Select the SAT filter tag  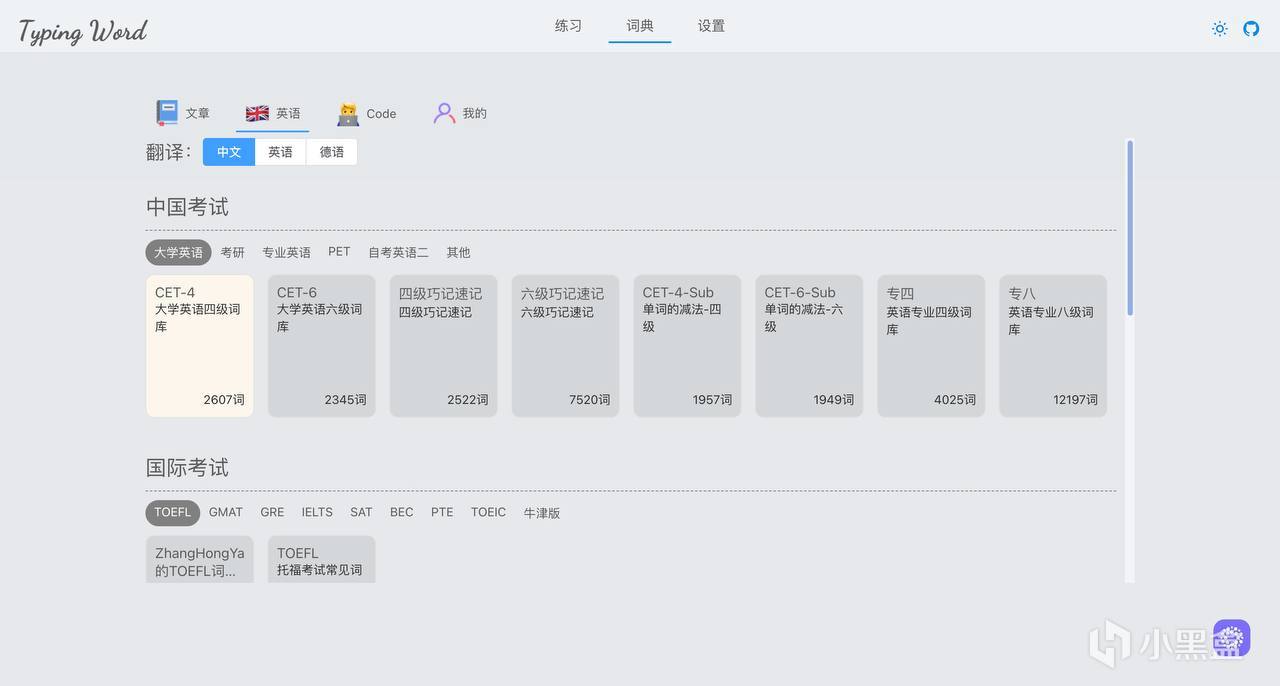click(x=361, y=512)
